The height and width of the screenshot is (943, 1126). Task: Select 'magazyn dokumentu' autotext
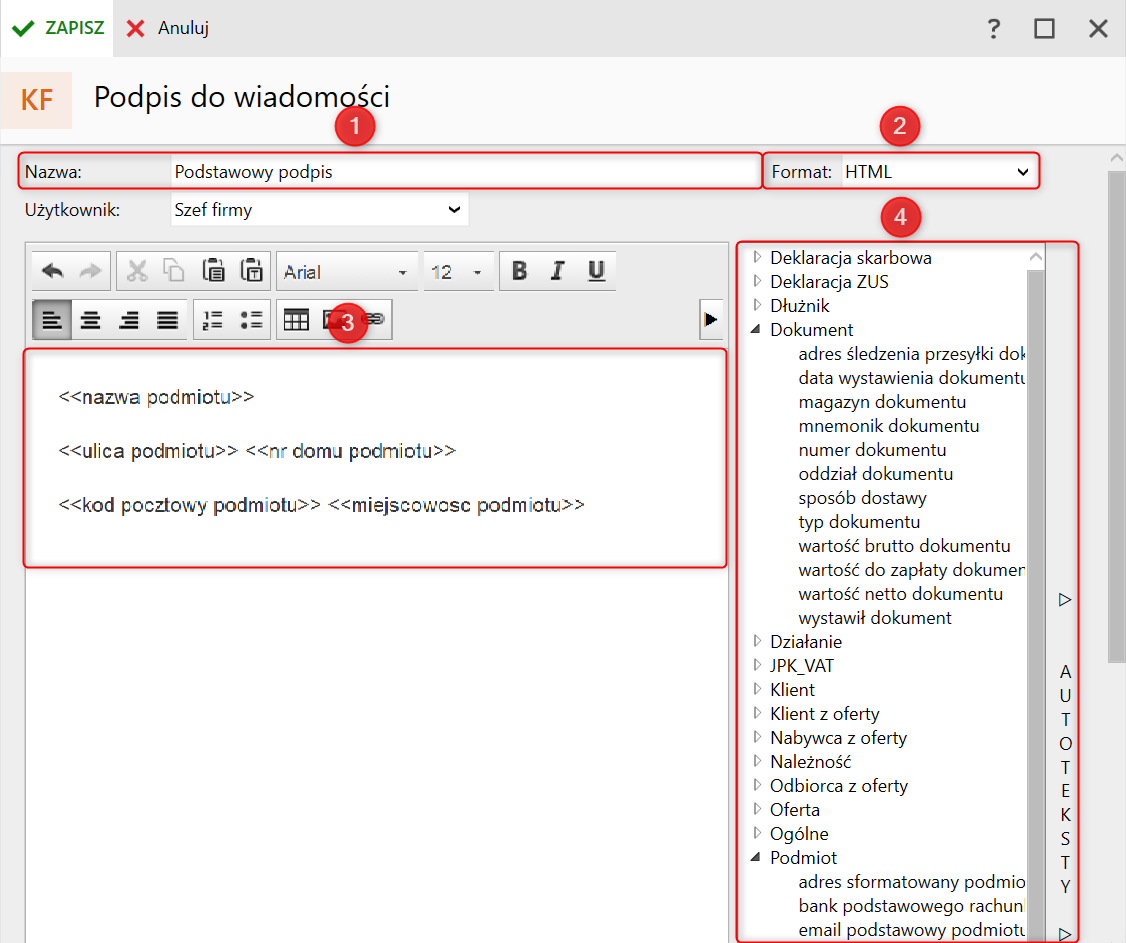(x=882, y=402)
